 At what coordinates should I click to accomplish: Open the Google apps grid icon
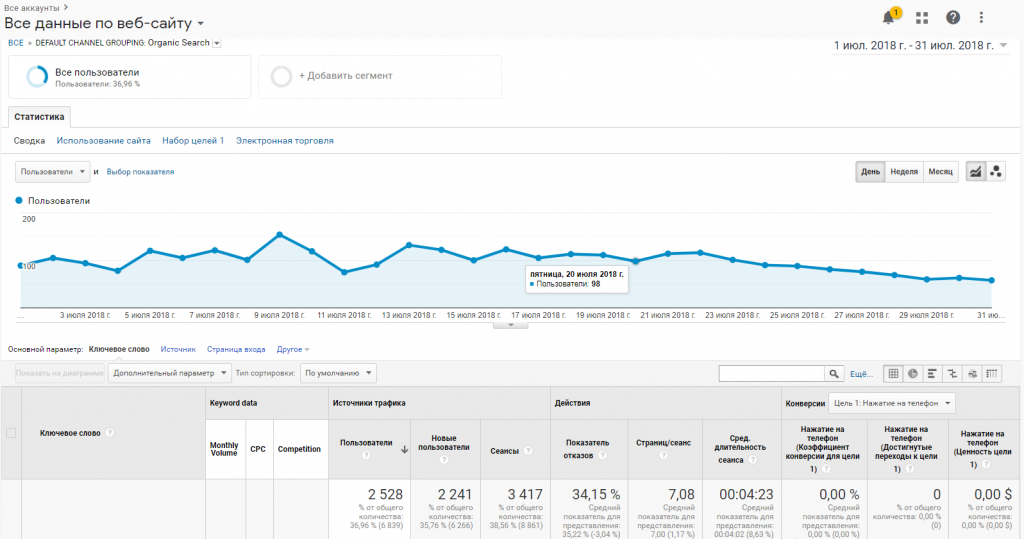coord(922,18)
